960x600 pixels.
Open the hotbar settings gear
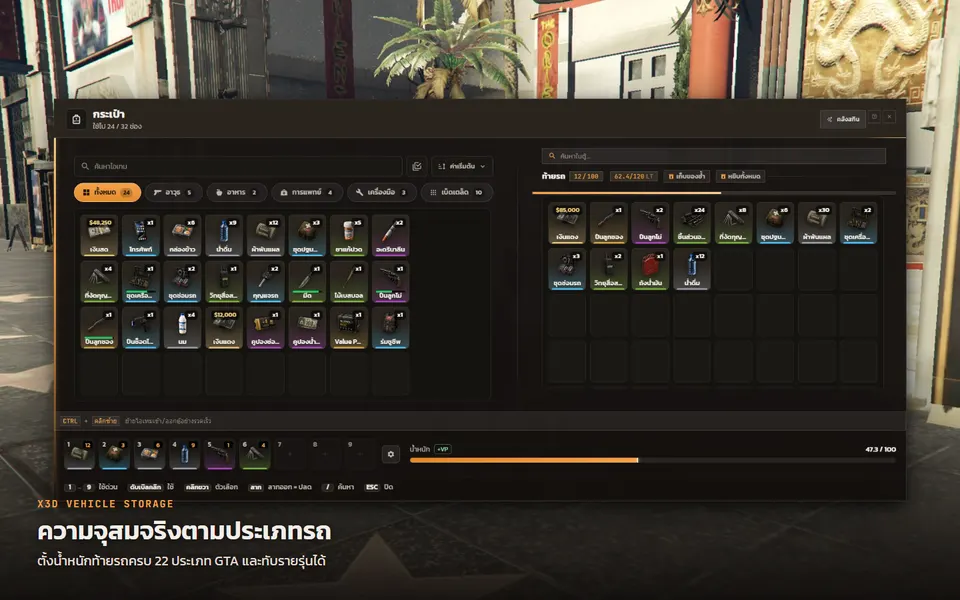pyautogui.click(x=391, y=454)
